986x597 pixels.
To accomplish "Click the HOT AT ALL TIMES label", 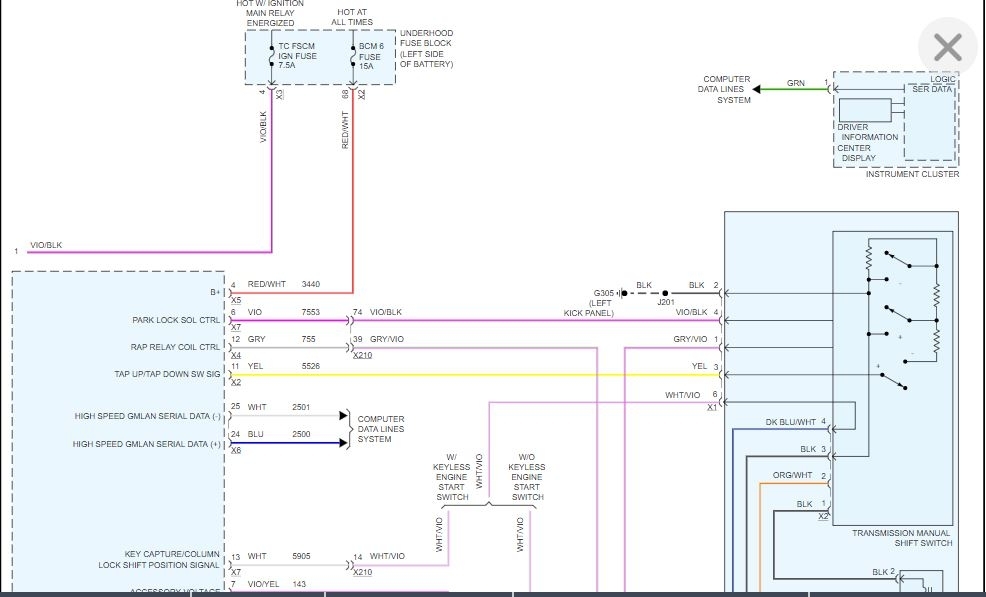I will click(352, 17).
